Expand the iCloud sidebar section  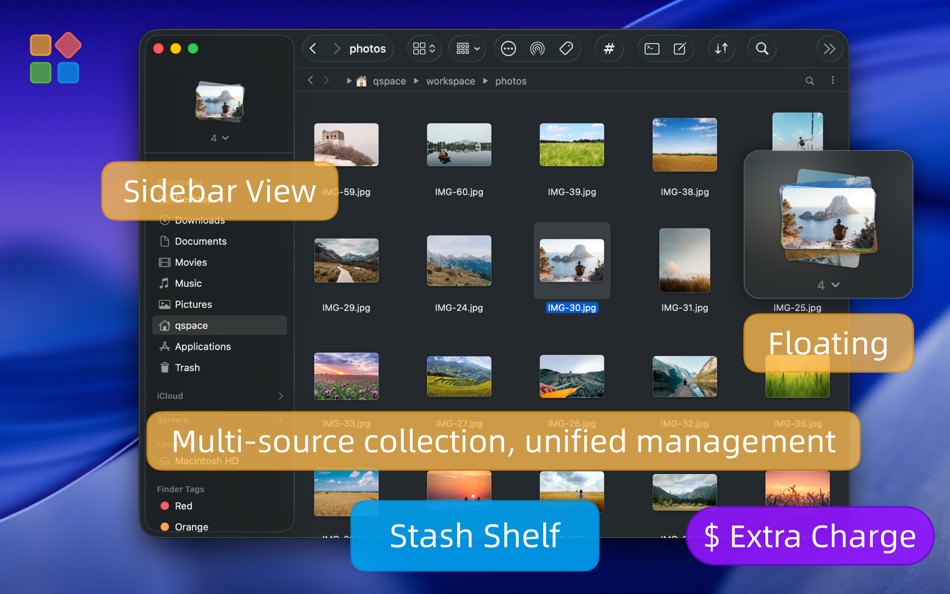click(281, 396)
